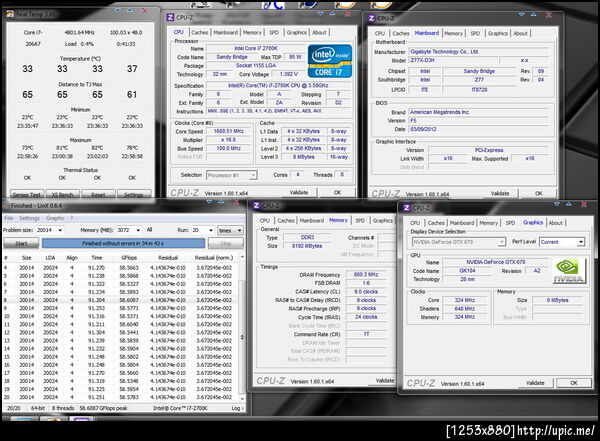Open Caches tab in CPU-Z Memory window

pyautogui.click(x=285, y=220)
